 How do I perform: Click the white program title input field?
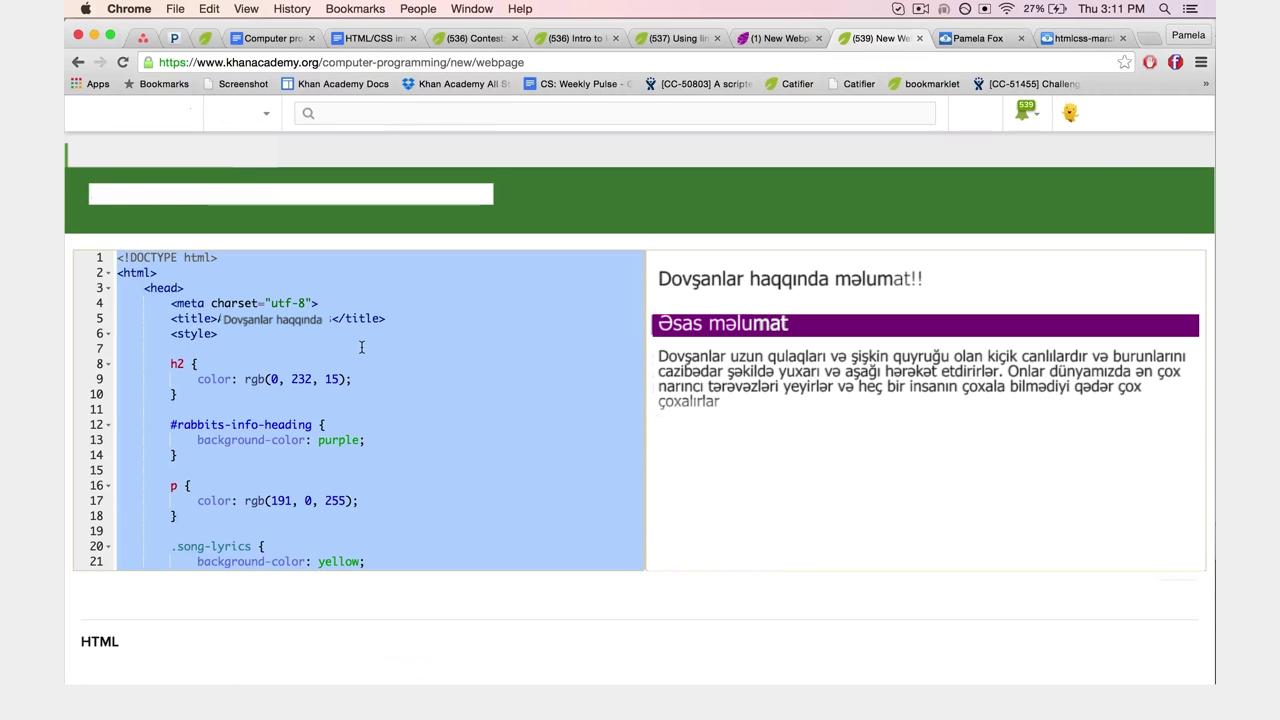click(x=291, y=194)
